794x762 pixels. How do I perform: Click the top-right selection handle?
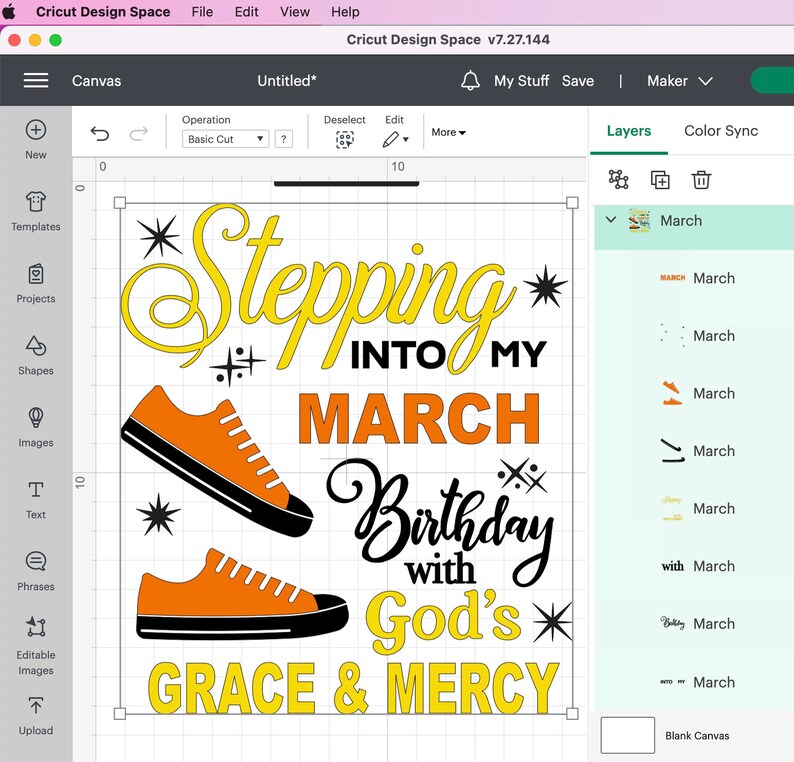[572, 203]
